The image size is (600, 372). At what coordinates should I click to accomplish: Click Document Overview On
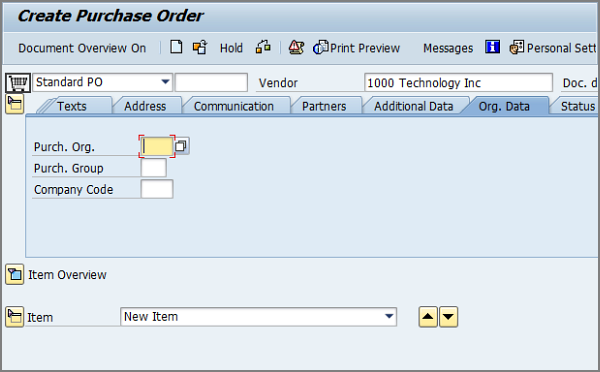pyautogui.click(x=82, y=48)
